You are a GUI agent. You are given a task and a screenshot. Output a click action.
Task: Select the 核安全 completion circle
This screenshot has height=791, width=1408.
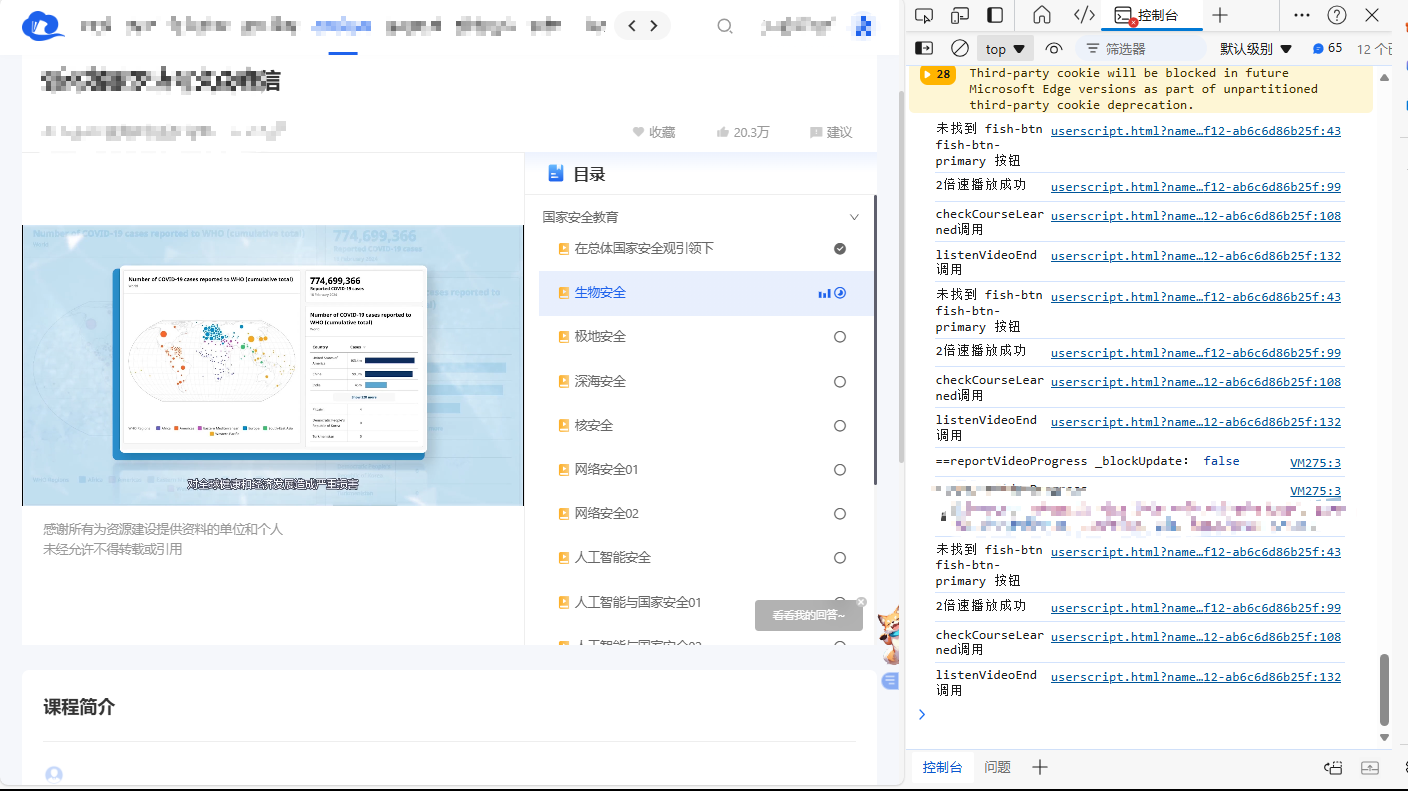pyautogui.click(x=840, y=426)
